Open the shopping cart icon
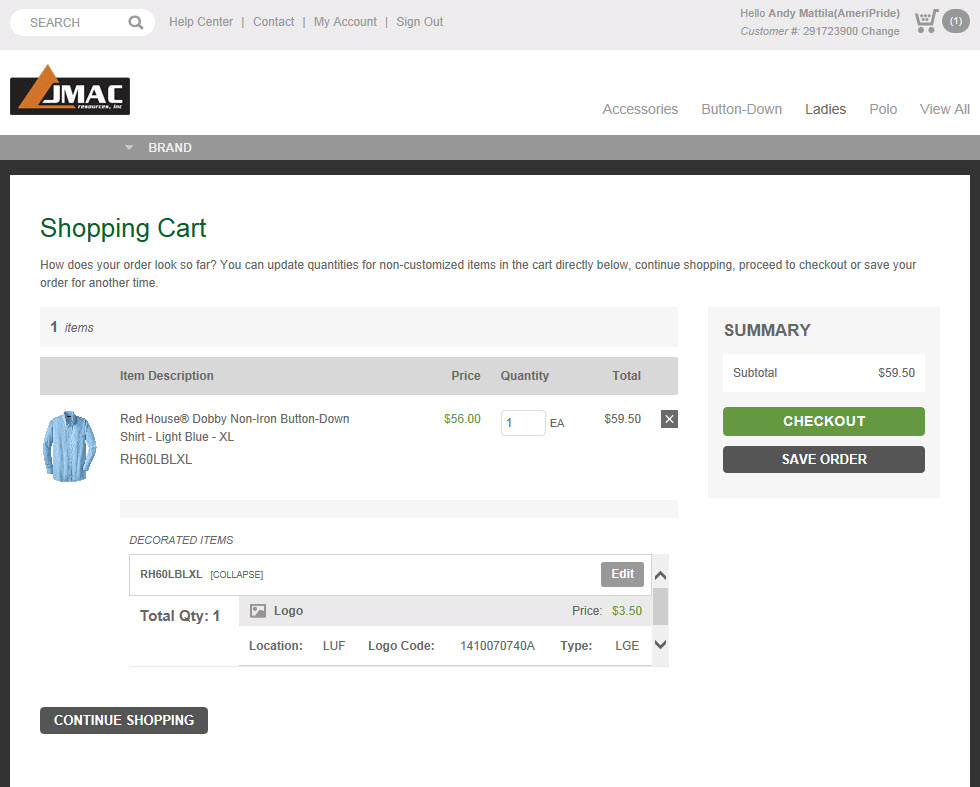Image resolution: width=980 pixels, height=787 pixels. tap(926, 21)
